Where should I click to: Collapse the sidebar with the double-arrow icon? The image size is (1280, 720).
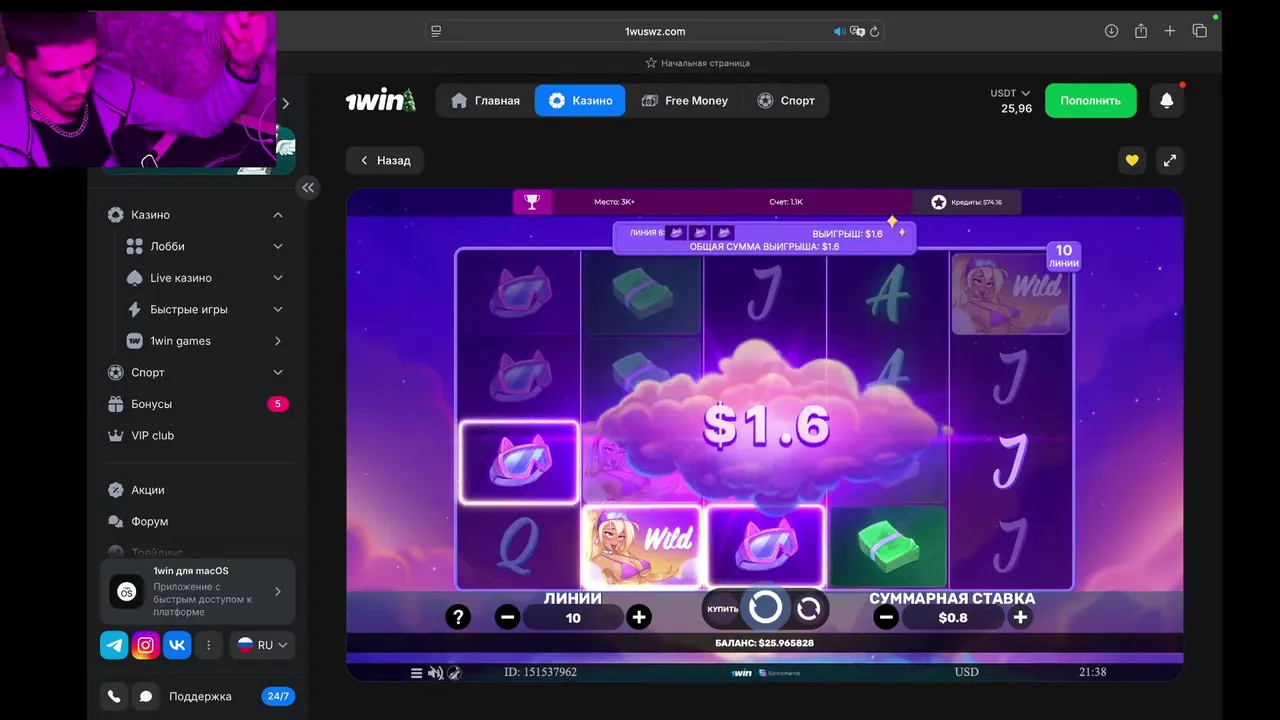(x=308, y=187)
